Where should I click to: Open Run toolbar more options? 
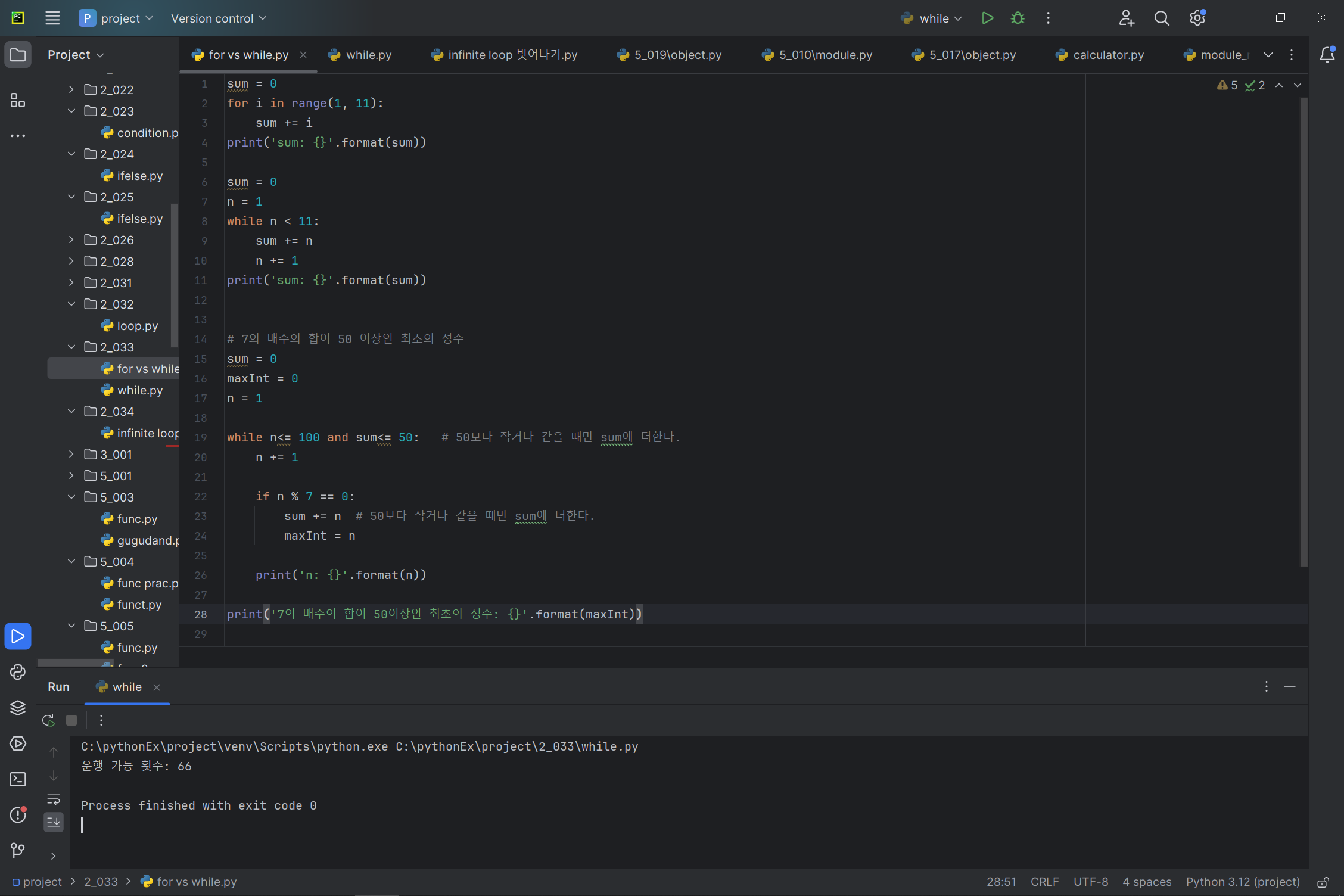(x=101, y=720)
